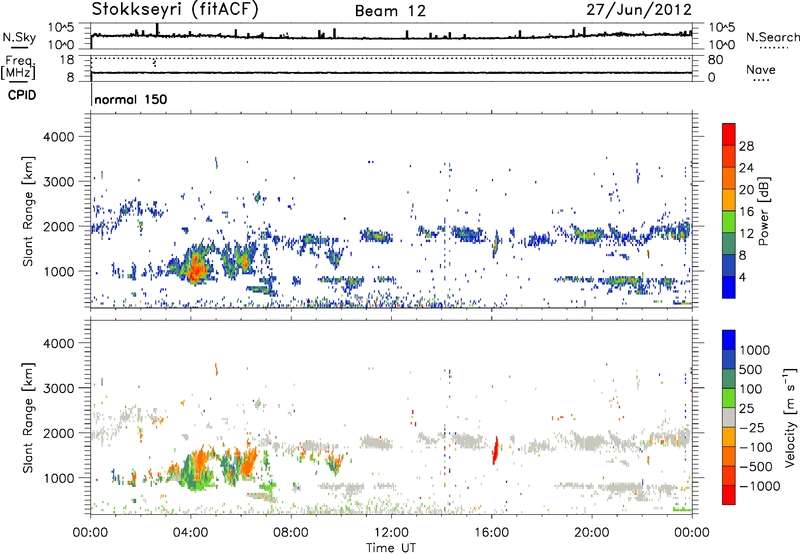The height and width of the screenshot is (554, 800).
Task: Click the "16:00" time tick label
Action: click(491, 533)
